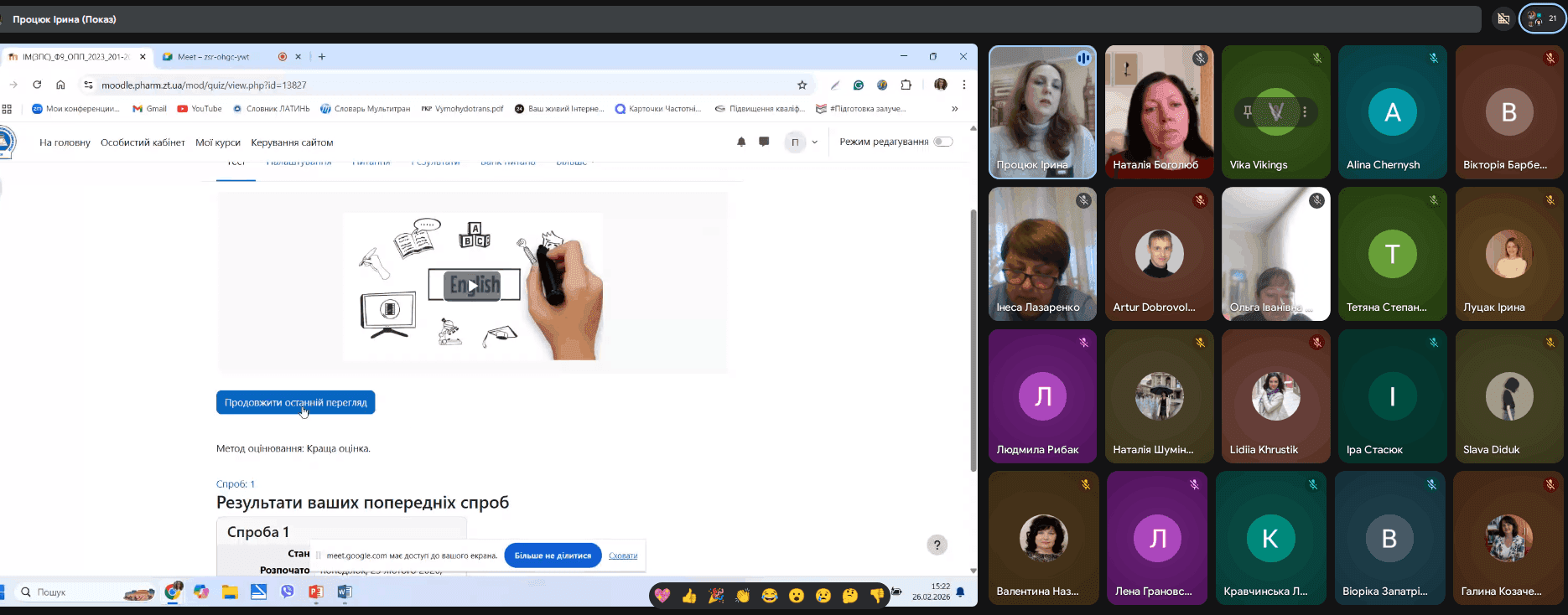Screen dimensions: 1568x615
Task: Open the participants count icon showing 21
Action: (x=1543, y=18)
